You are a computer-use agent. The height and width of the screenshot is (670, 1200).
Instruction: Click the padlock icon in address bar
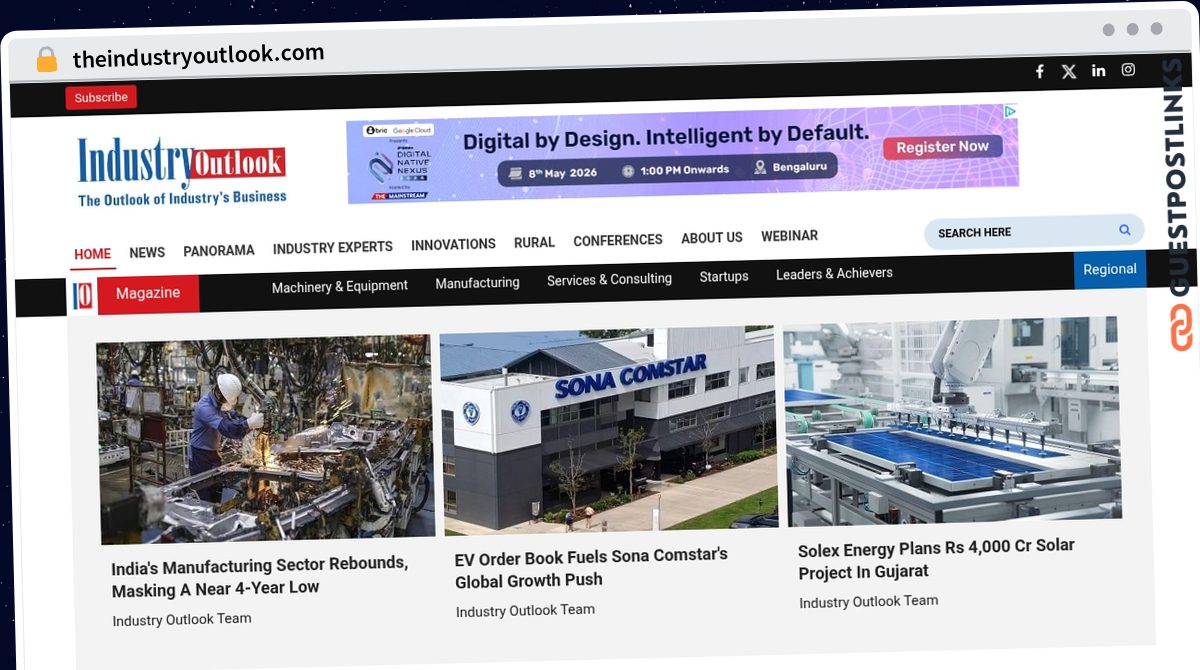pos(46,59)
